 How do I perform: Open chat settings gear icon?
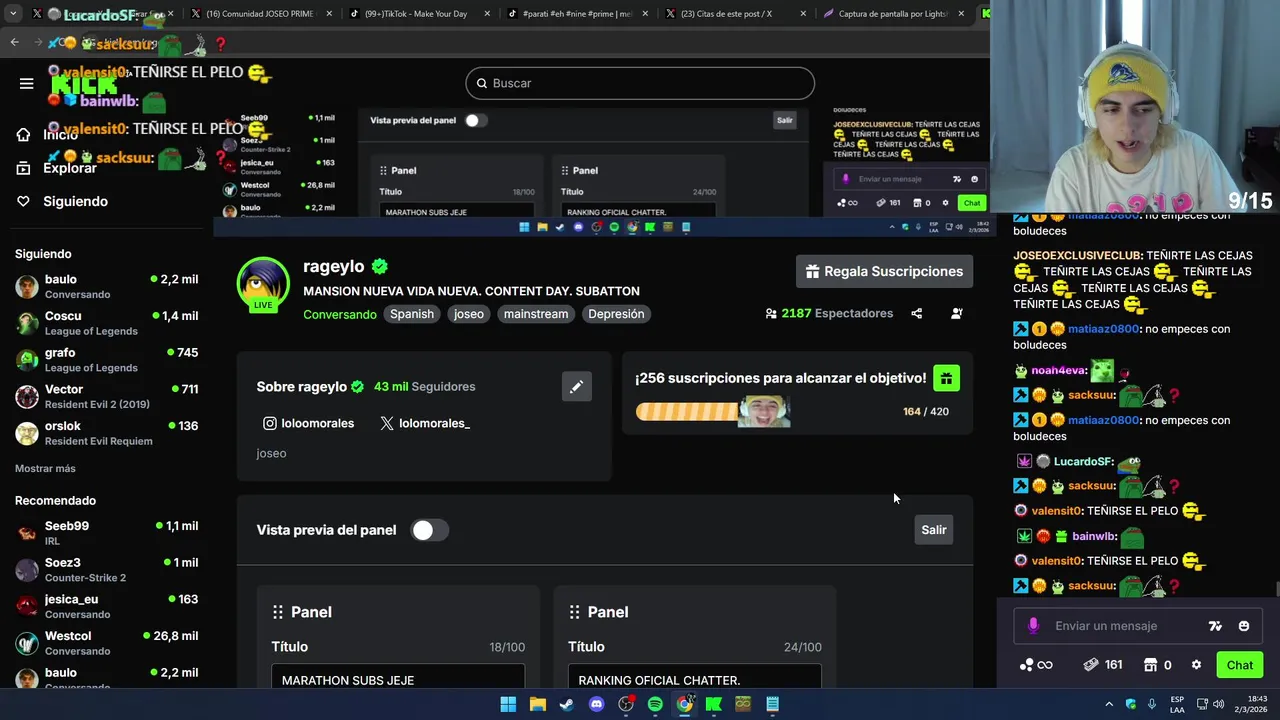point(1196,665)
